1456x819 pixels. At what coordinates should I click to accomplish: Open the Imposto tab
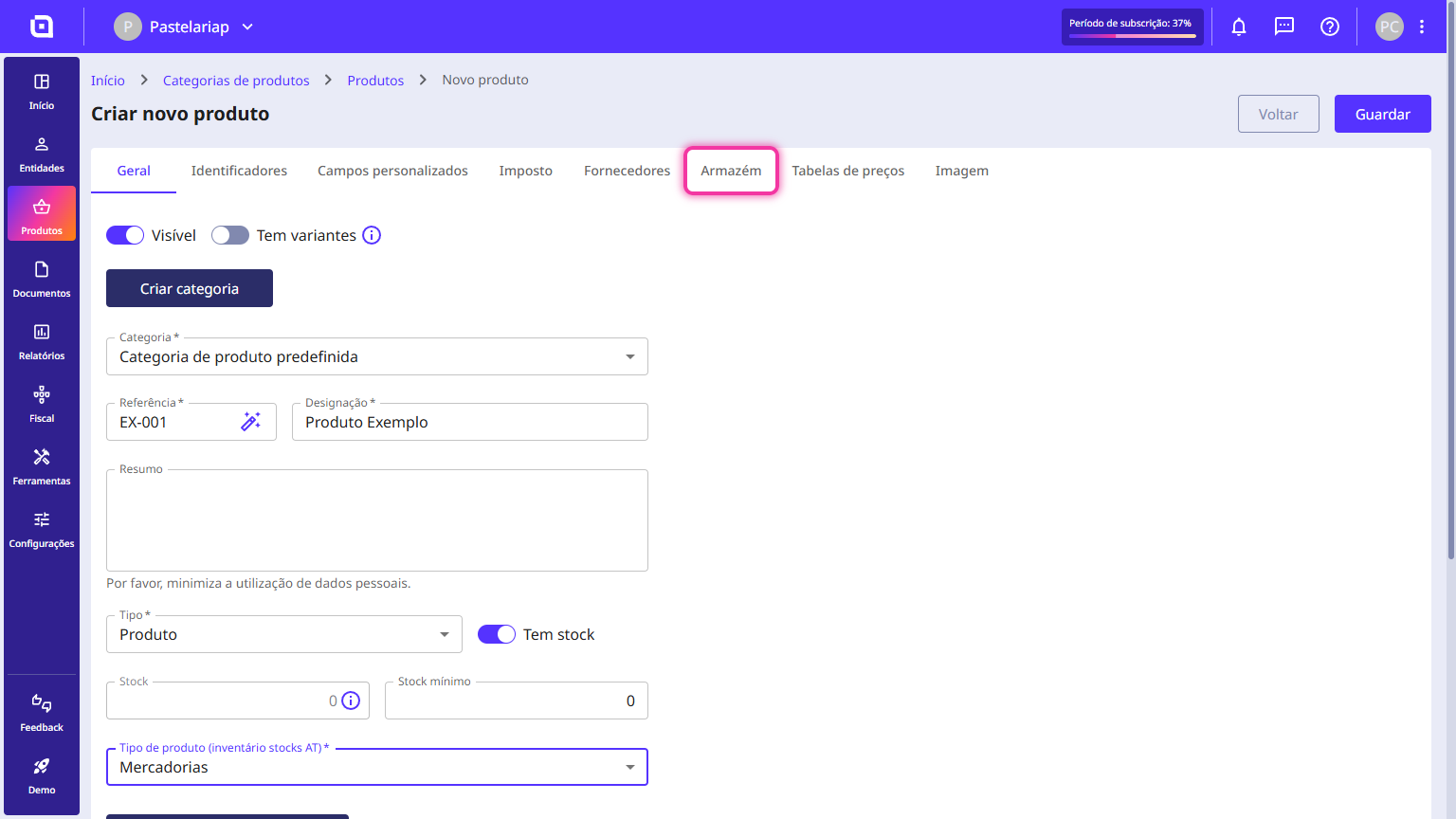[x=526, y=171]
